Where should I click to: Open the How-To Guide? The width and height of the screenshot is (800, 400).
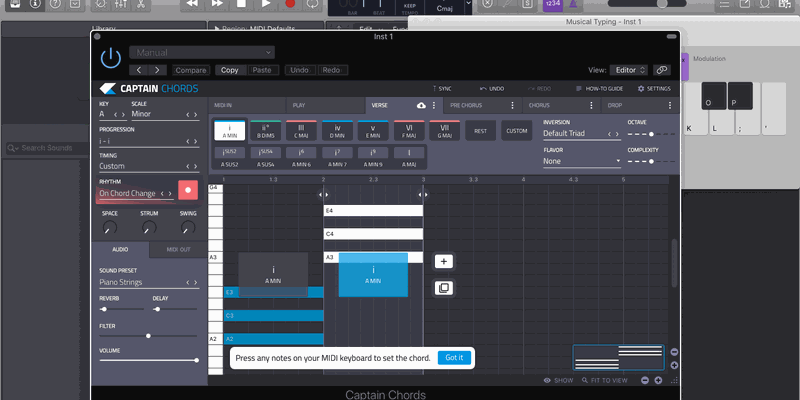[599, 88]
